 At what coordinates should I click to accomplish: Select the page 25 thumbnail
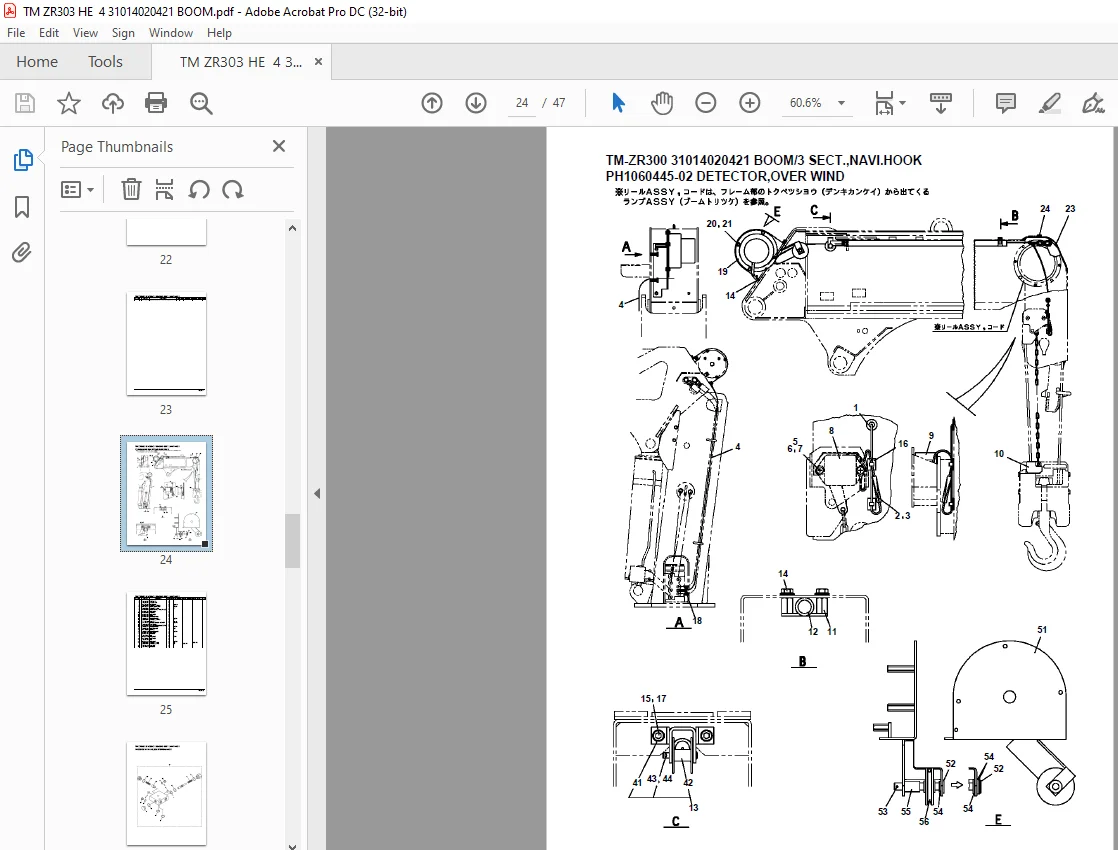coord(166,643)
